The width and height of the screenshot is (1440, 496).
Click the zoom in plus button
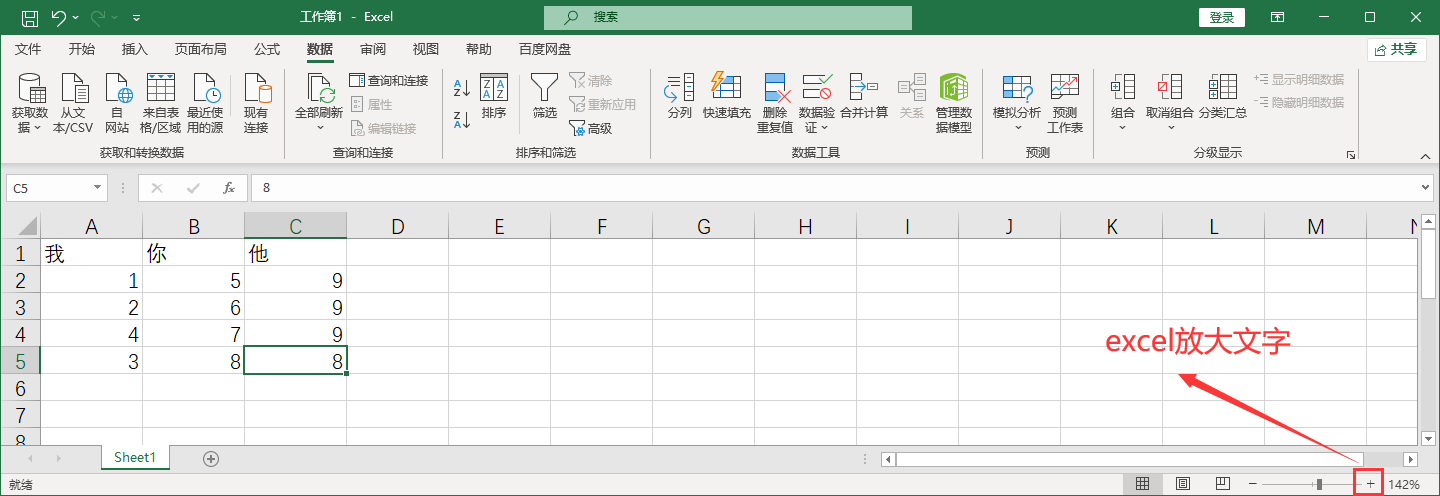(x=1370, y=484)
